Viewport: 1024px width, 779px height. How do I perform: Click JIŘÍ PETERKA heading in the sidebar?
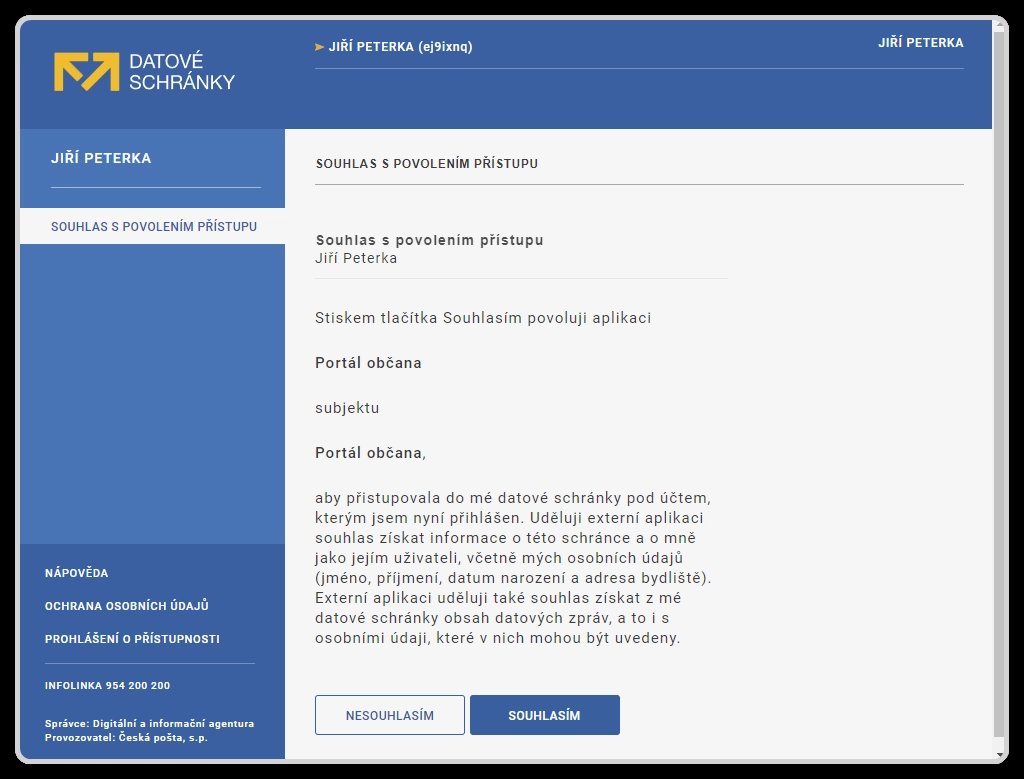point(101,158)
